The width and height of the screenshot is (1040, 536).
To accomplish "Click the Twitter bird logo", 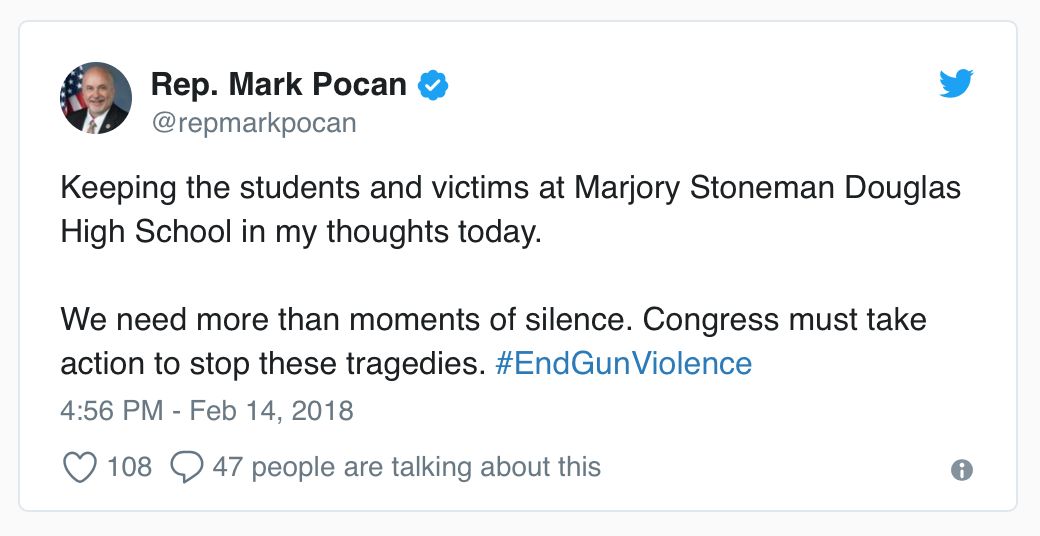I will [956, 86].
